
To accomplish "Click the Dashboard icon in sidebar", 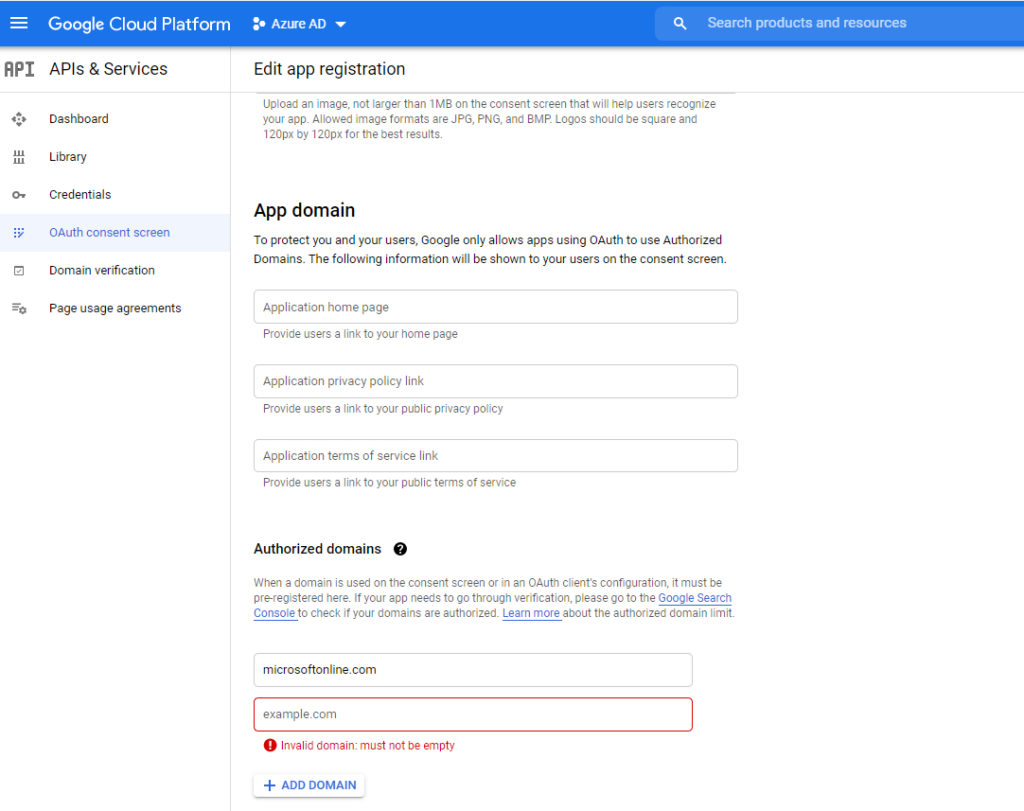I will [19, 119].
